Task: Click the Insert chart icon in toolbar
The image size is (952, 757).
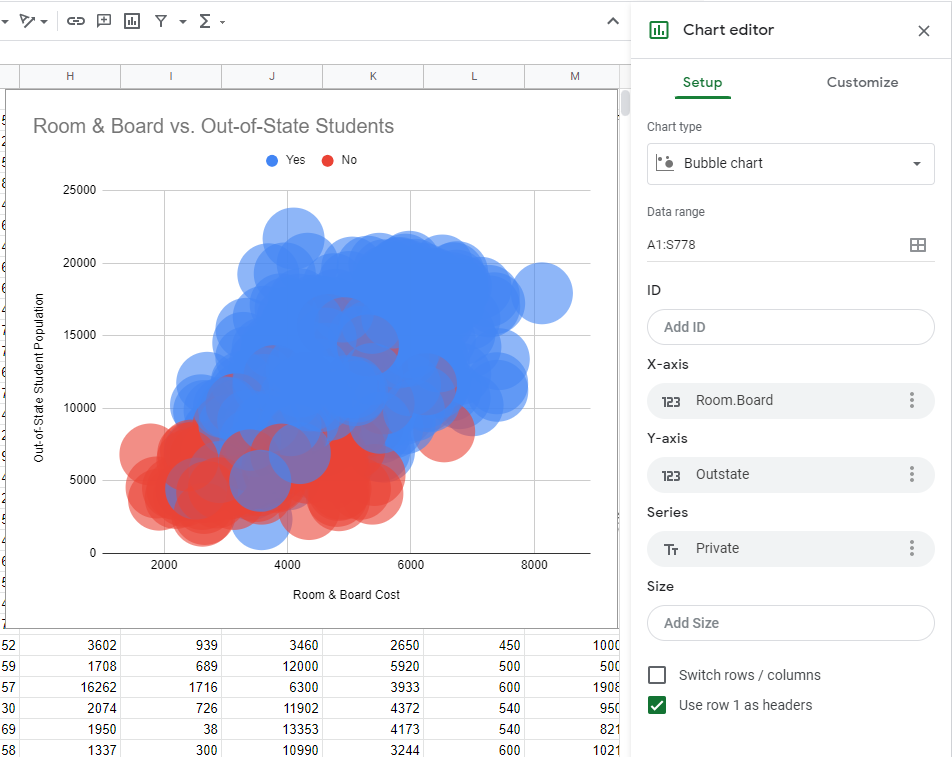Action: click(x=132, y=21)
